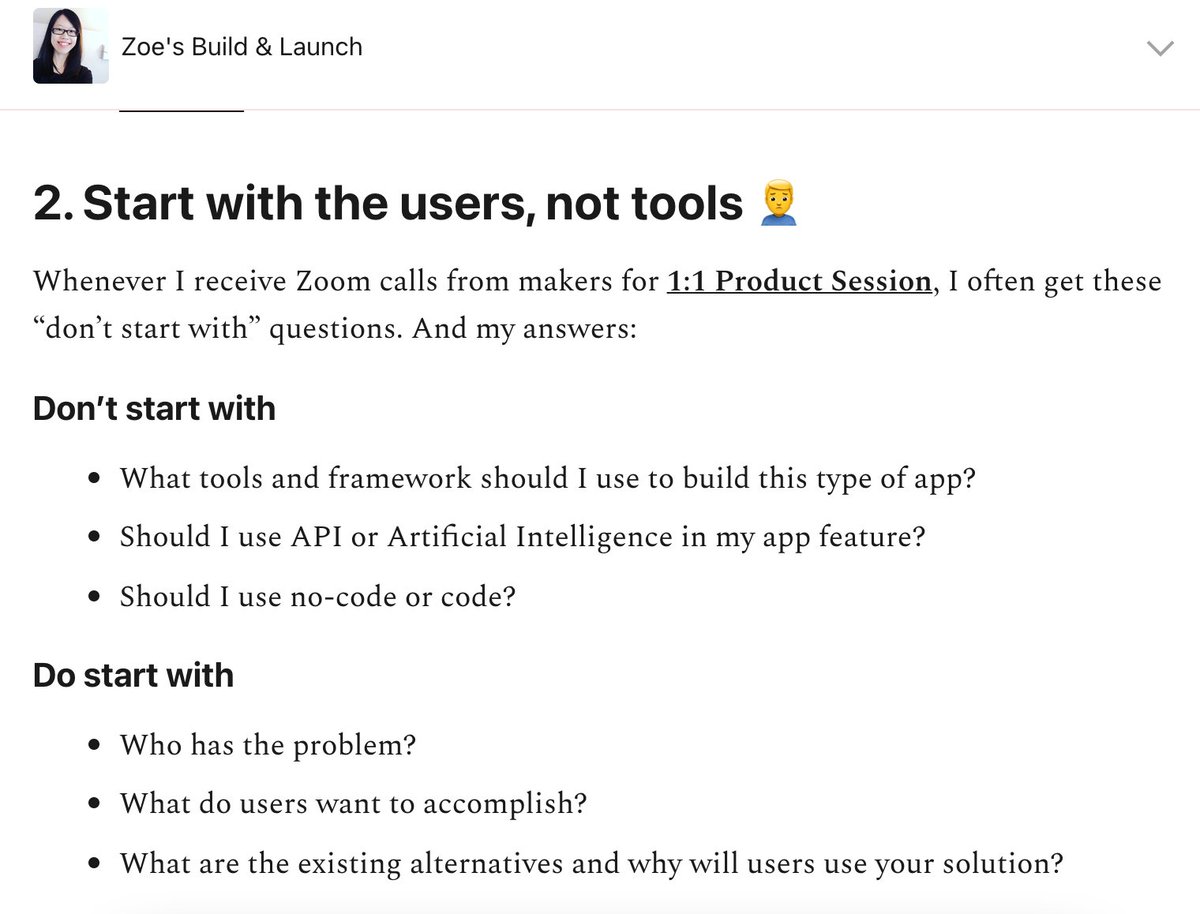Click the Do start with subheading
1200x914 pixels.
pos(133,675)
